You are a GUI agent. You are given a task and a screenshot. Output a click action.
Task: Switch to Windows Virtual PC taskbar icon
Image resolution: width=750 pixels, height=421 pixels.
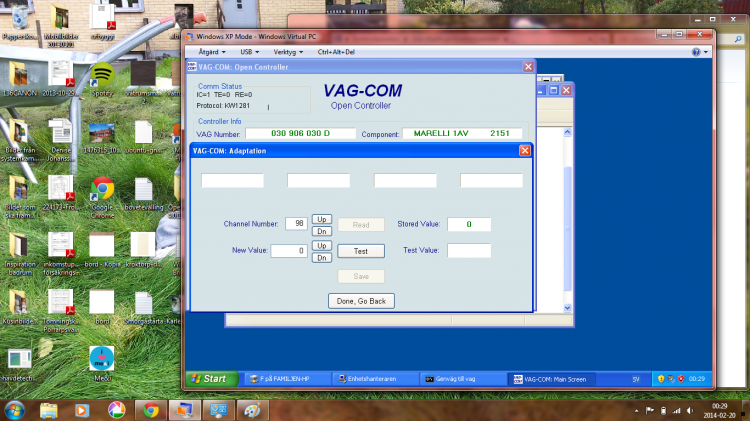[185, 410]
